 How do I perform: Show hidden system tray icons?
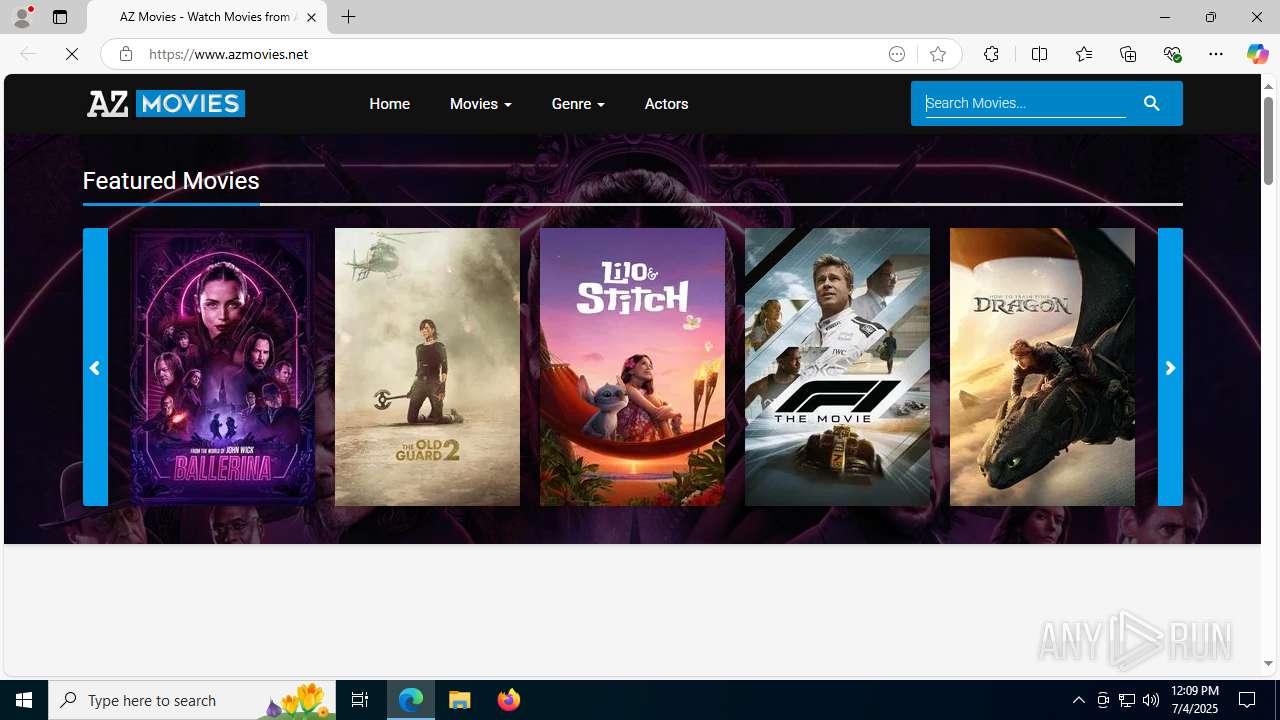pos(1078,700)
